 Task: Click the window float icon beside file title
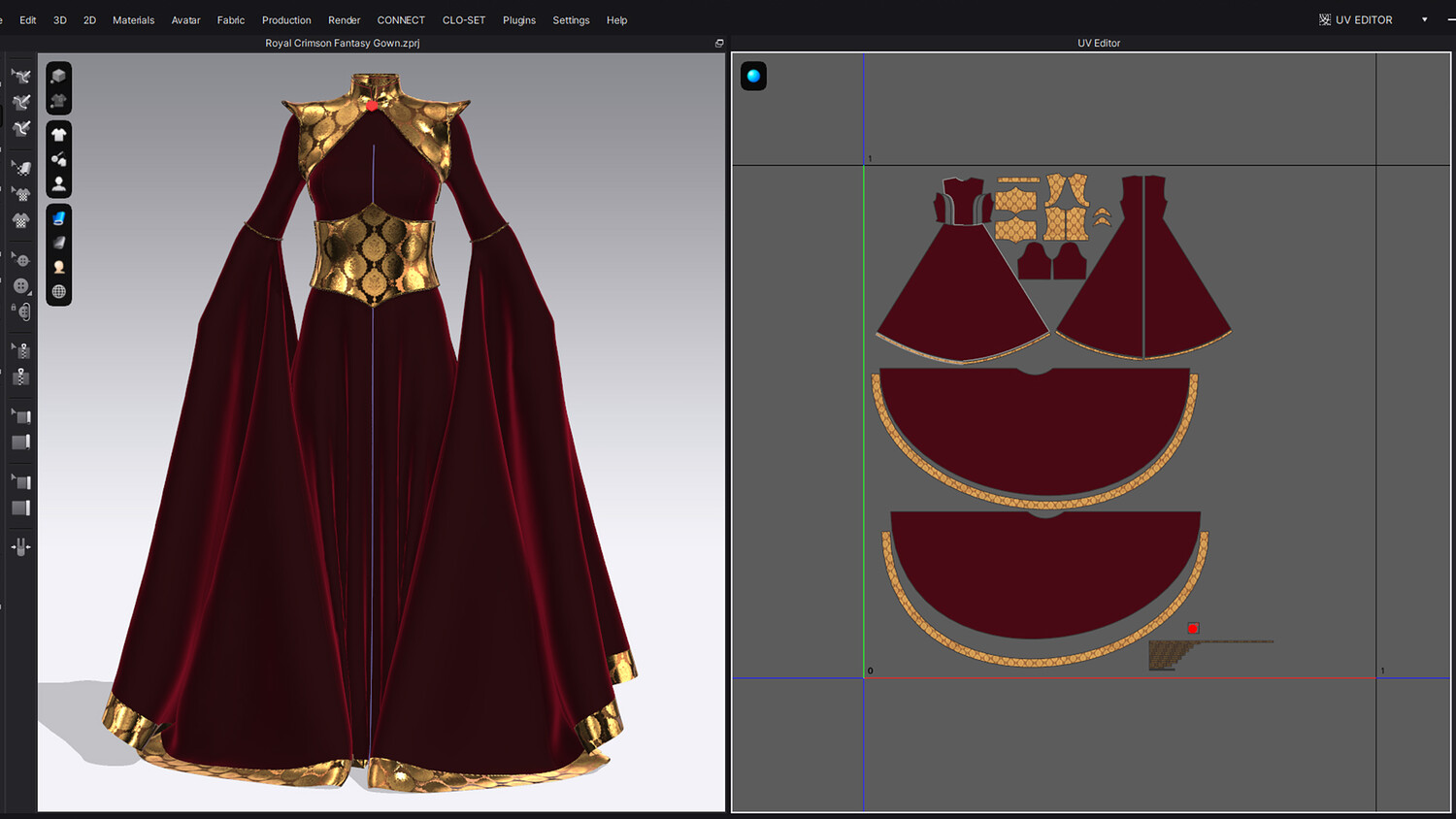(x=719, y=43)
